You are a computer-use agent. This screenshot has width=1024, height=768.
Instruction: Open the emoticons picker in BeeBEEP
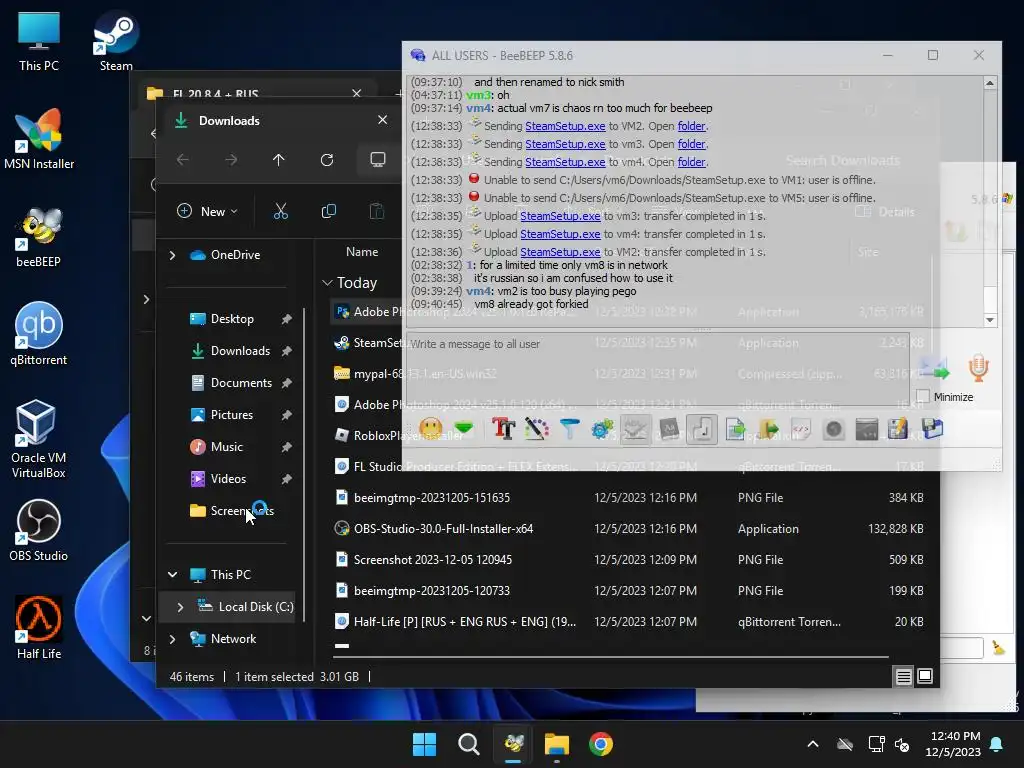[x=431, y=429]
